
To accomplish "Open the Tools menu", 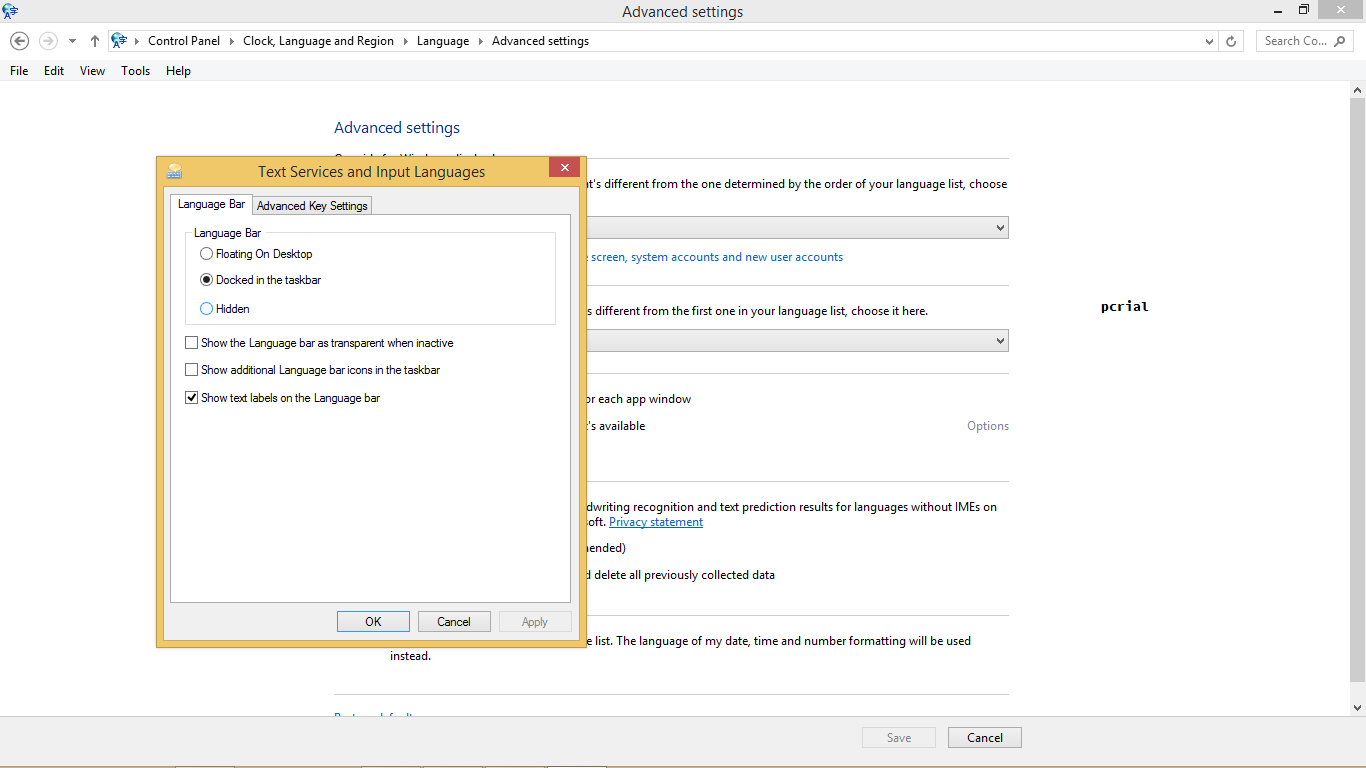I will [135, 70].
